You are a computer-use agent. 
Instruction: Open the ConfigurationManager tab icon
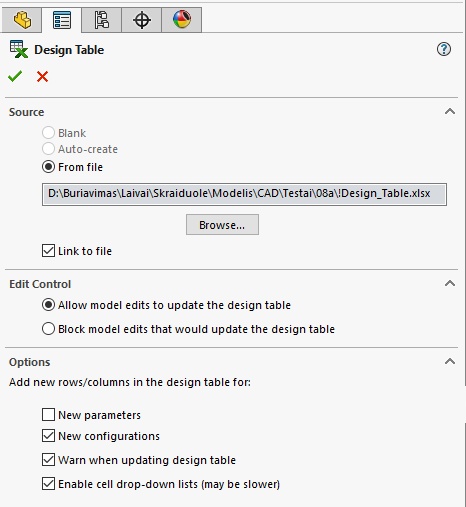point(102,20)
